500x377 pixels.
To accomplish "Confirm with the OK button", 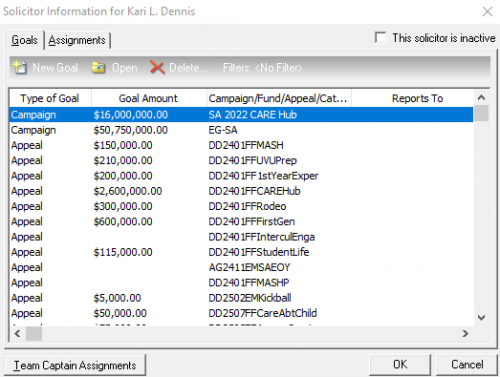I will (x=400, y=364).
